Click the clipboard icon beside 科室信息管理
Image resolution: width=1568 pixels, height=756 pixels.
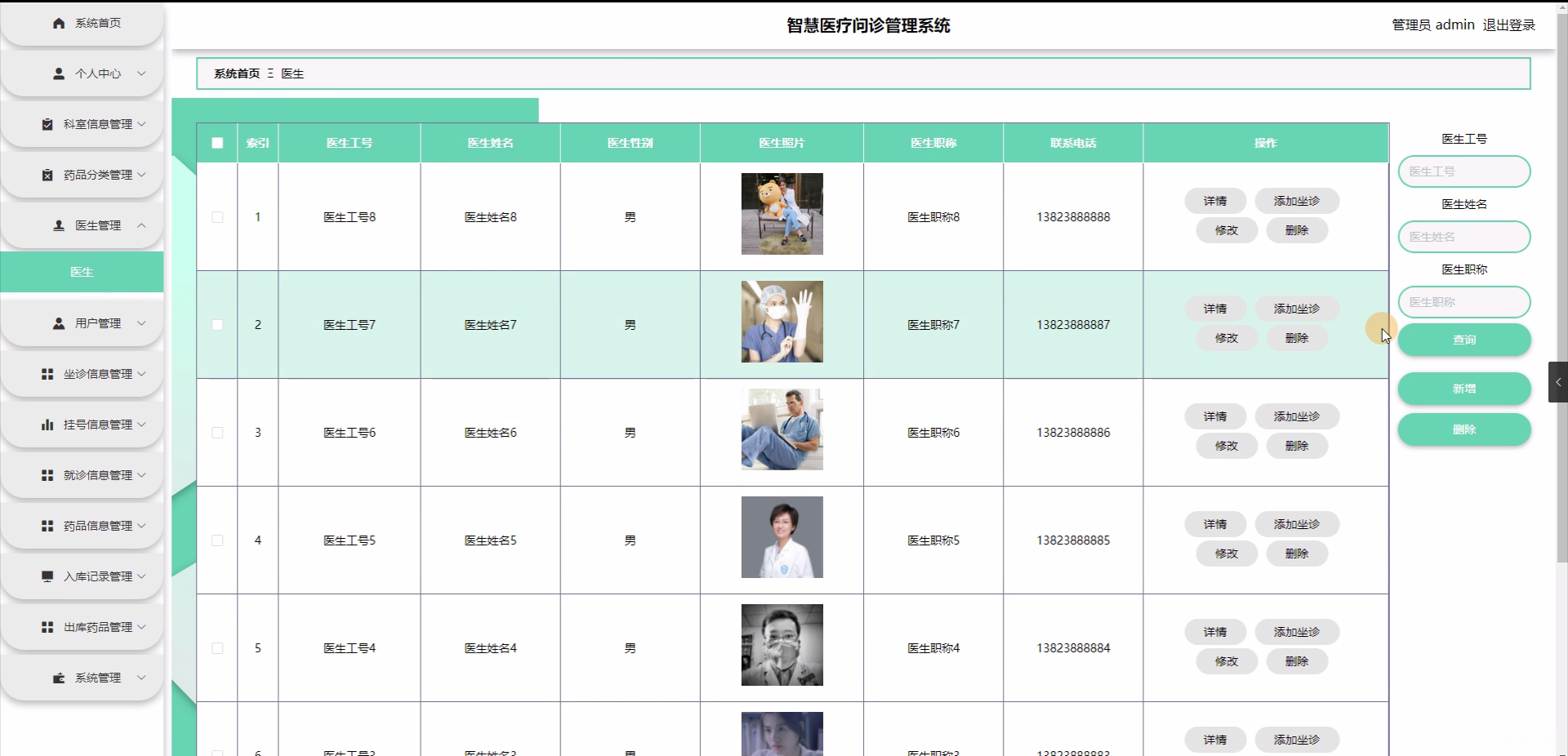point(47,124)
